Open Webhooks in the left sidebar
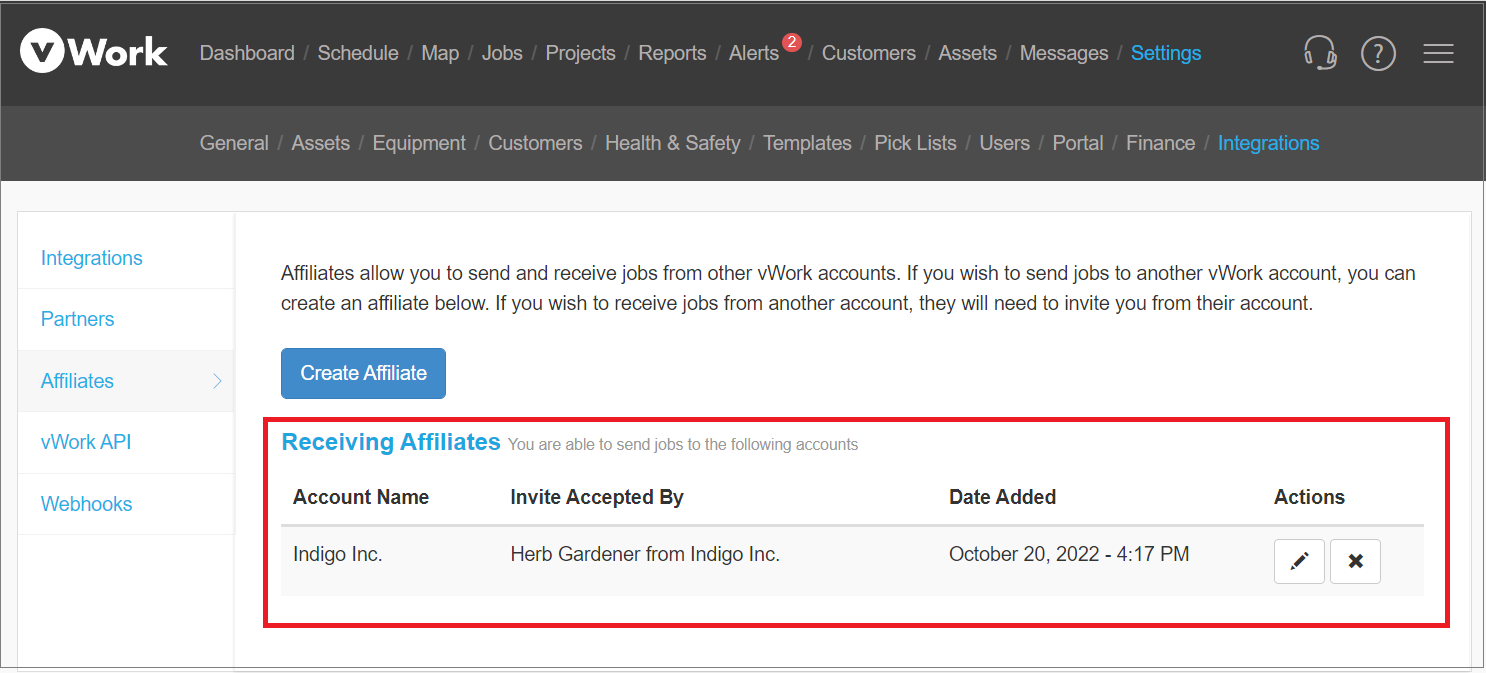 point(87,504)
